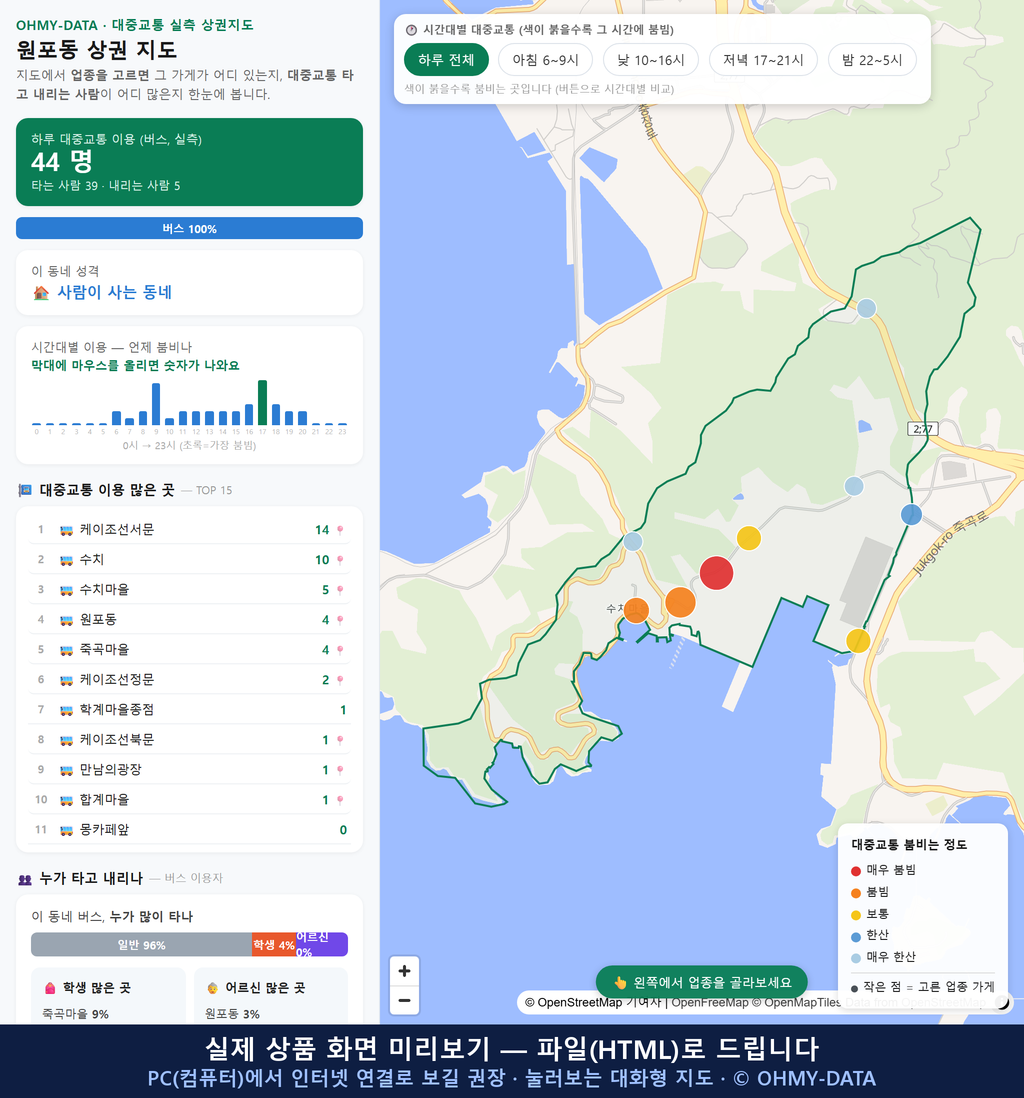Open the 케이조선서문 row in TOP 15
1024x1098 pixels.
click(x=189, y=530)
